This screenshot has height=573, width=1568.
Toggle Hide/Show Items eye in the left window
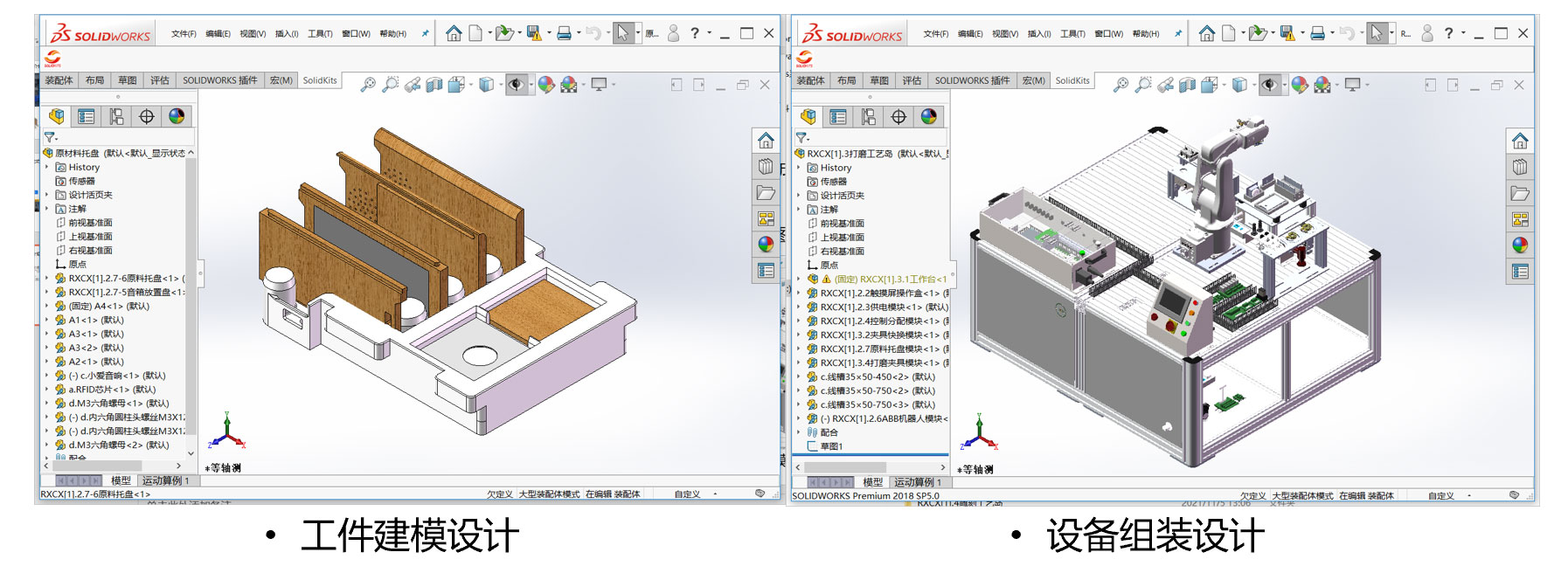(516, 84)
